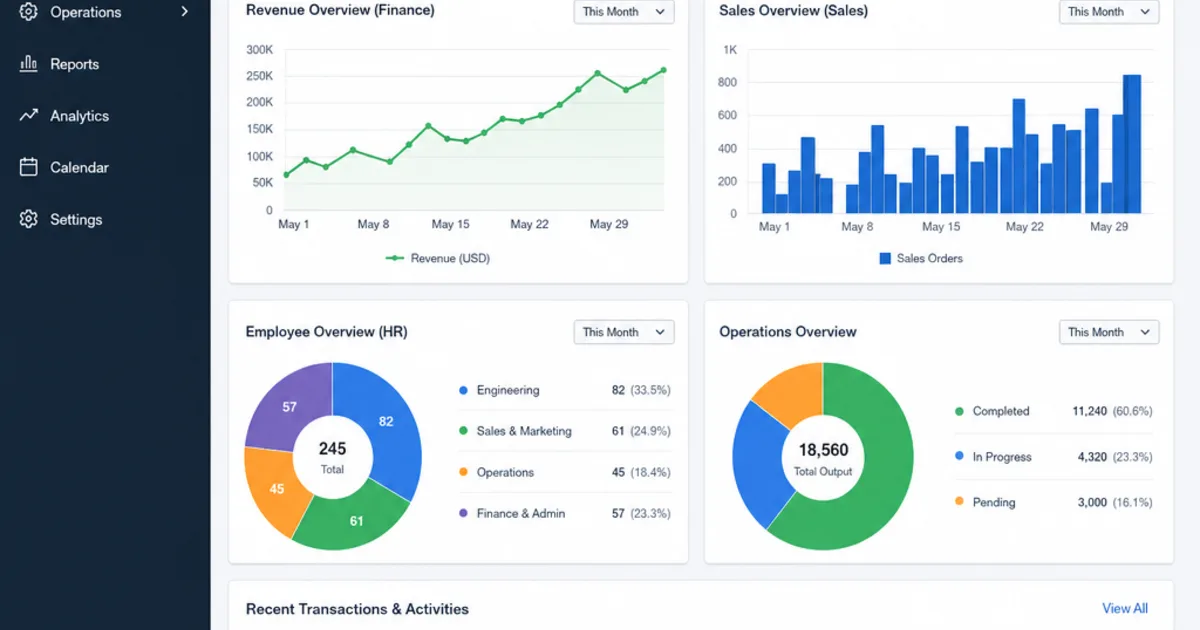Click the blue 82 slice of HR donut
Viewport: 1200px width, 630px height.
385,422
